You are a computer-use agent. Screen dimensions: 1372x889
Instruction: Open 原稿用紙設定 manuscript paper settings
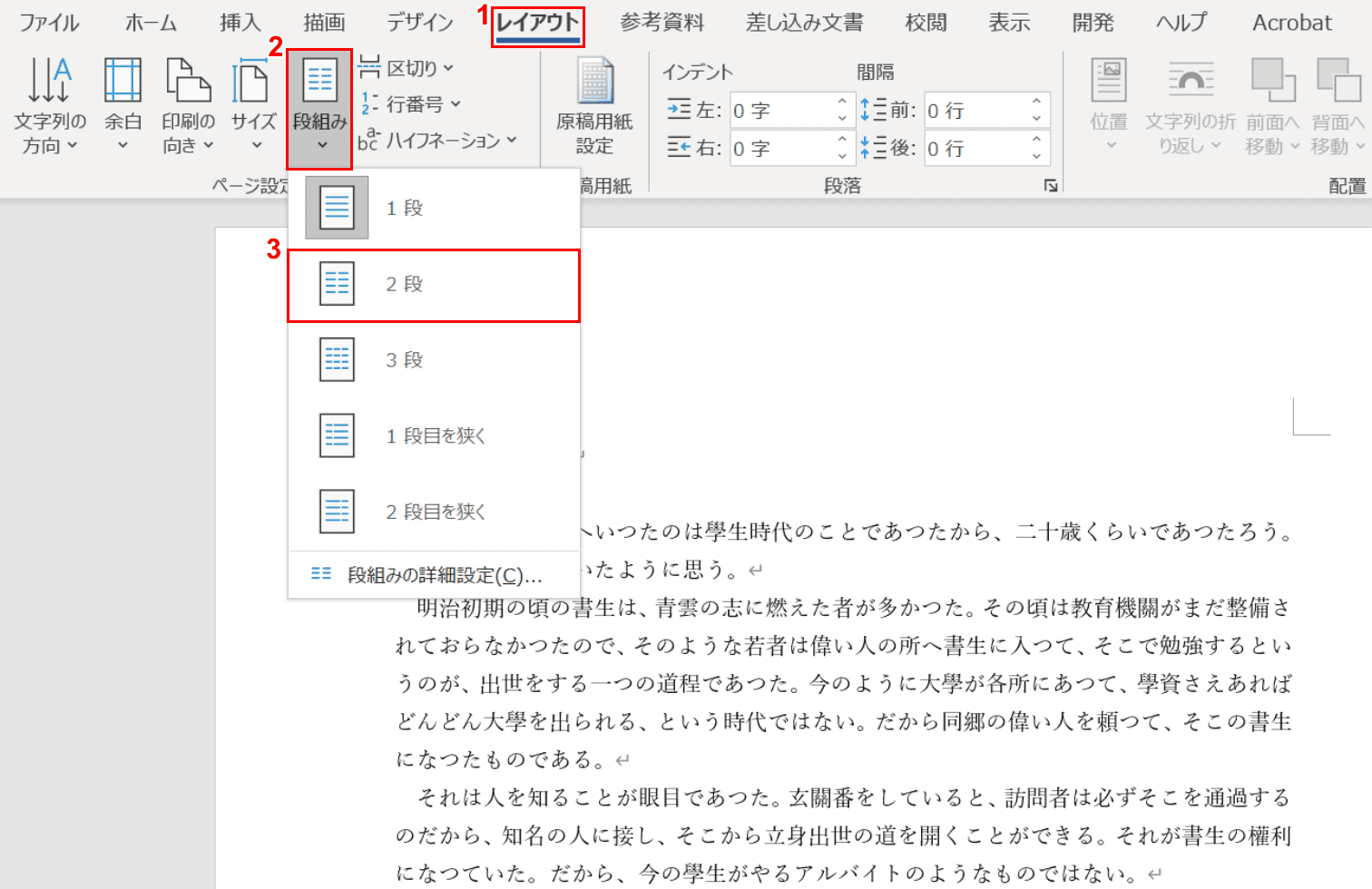[x=594, y=105]
